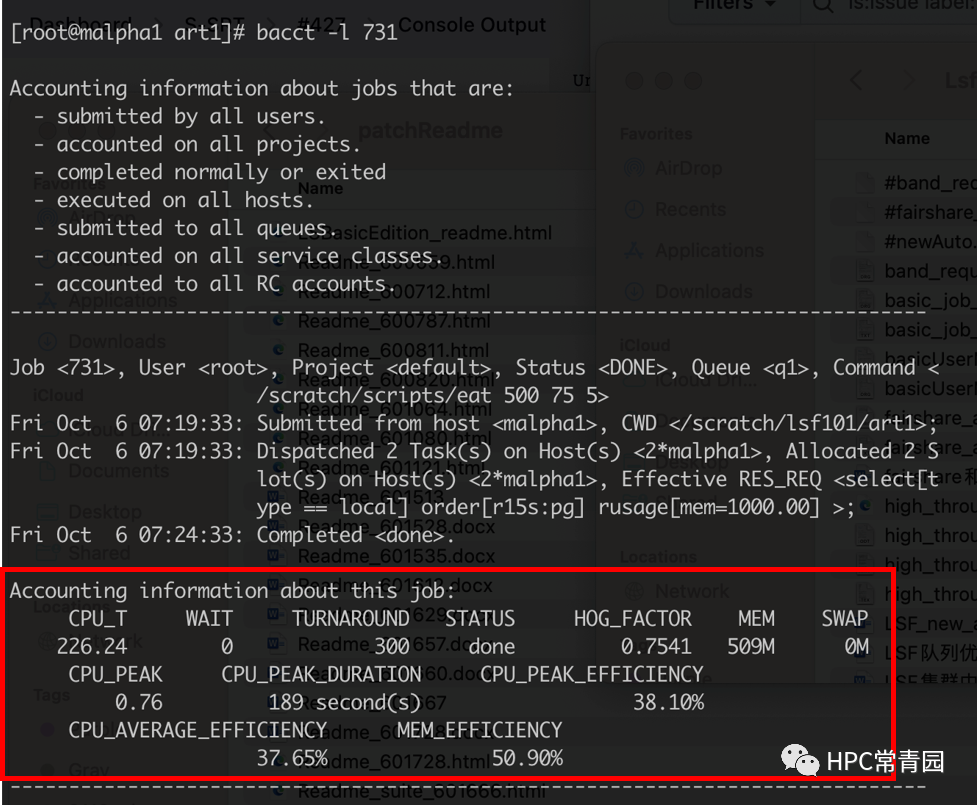
Task: Open Recents from the sidebar
Action: [684, 209]
